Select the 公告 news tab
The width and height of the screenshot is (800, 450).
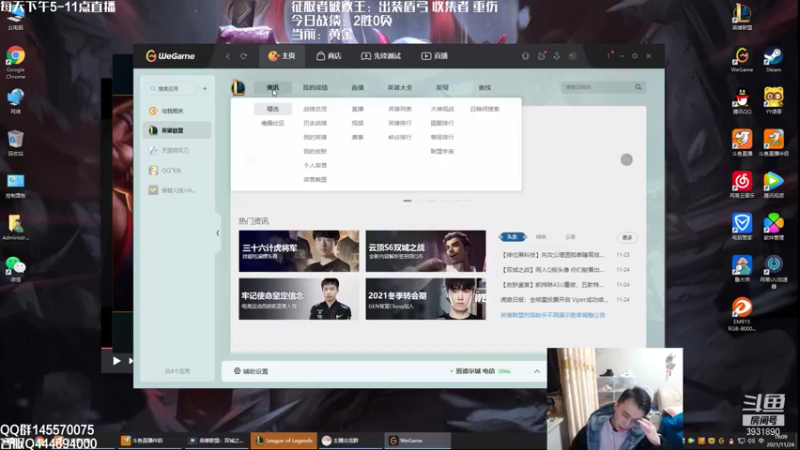[570, 237]
